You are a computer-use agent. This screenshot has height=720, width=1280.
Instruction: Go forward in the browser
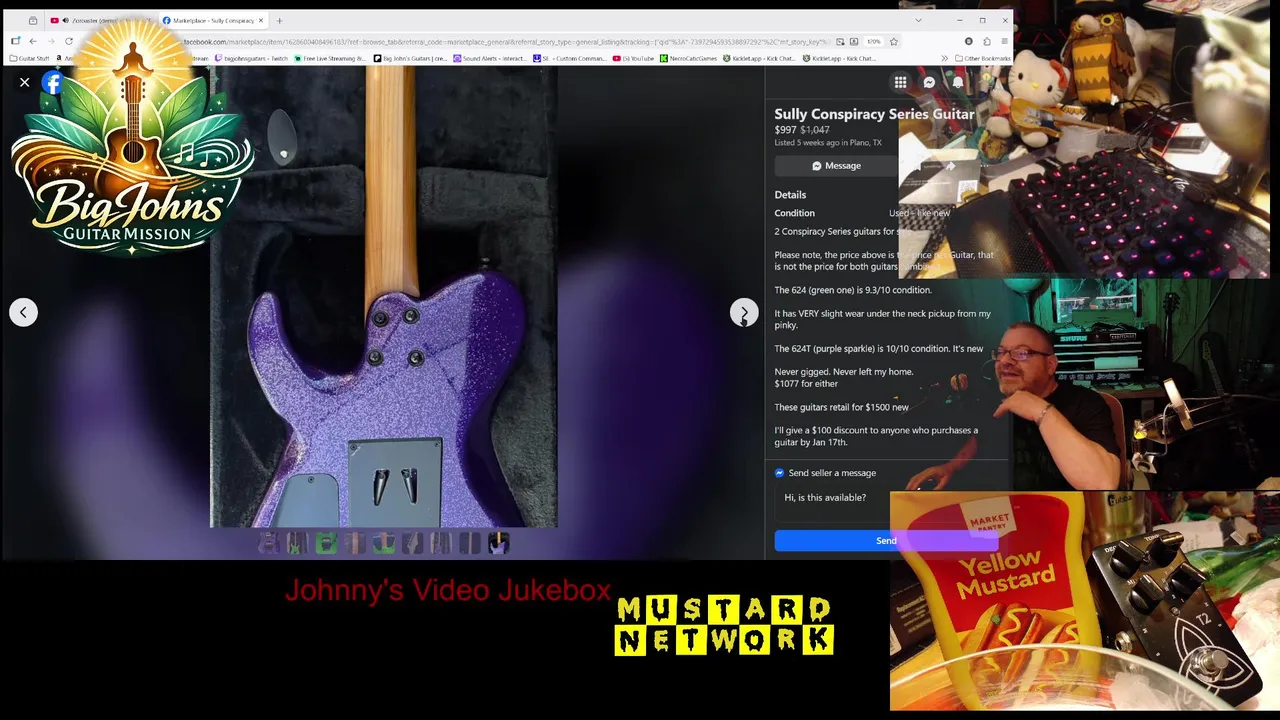51,41
